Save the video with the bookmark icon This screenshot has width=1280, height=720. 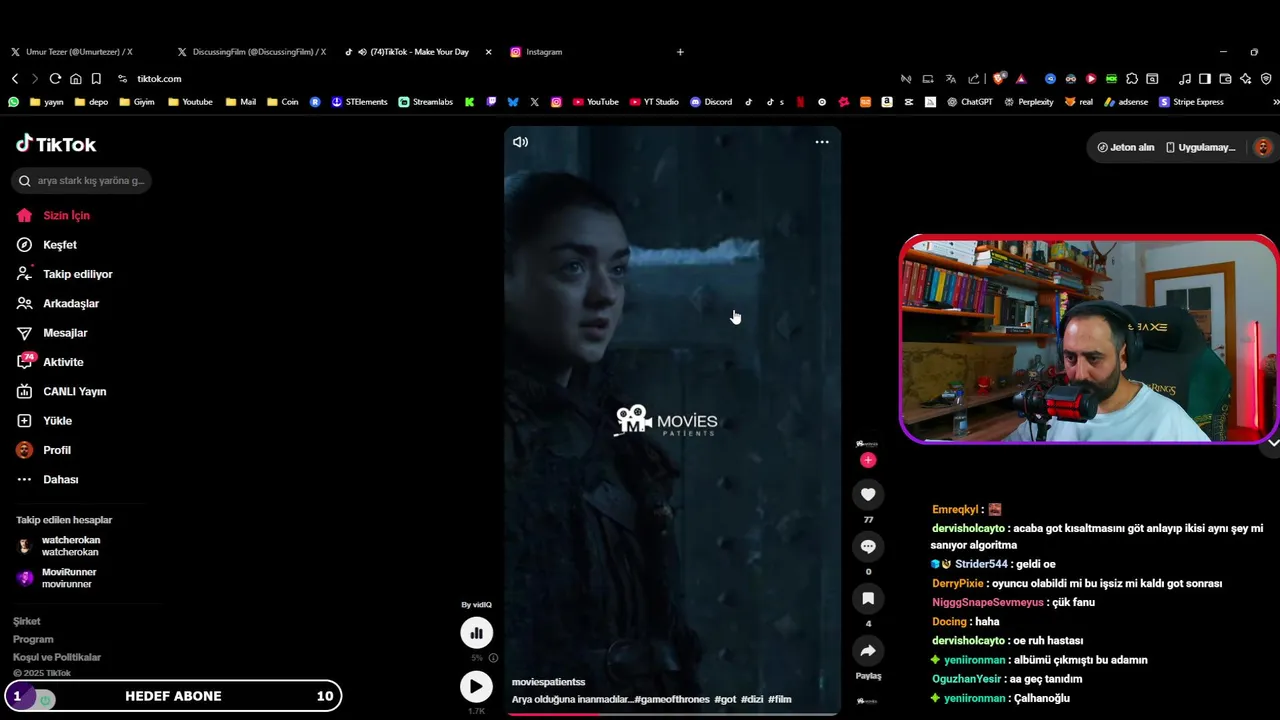[868, 598]
